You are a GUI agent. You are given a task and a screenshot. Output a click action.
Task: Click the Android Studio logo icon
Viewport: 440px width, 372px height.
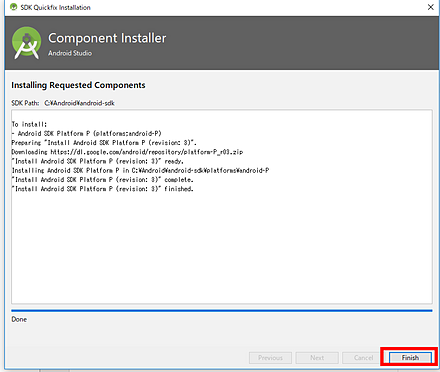point(26,43)
